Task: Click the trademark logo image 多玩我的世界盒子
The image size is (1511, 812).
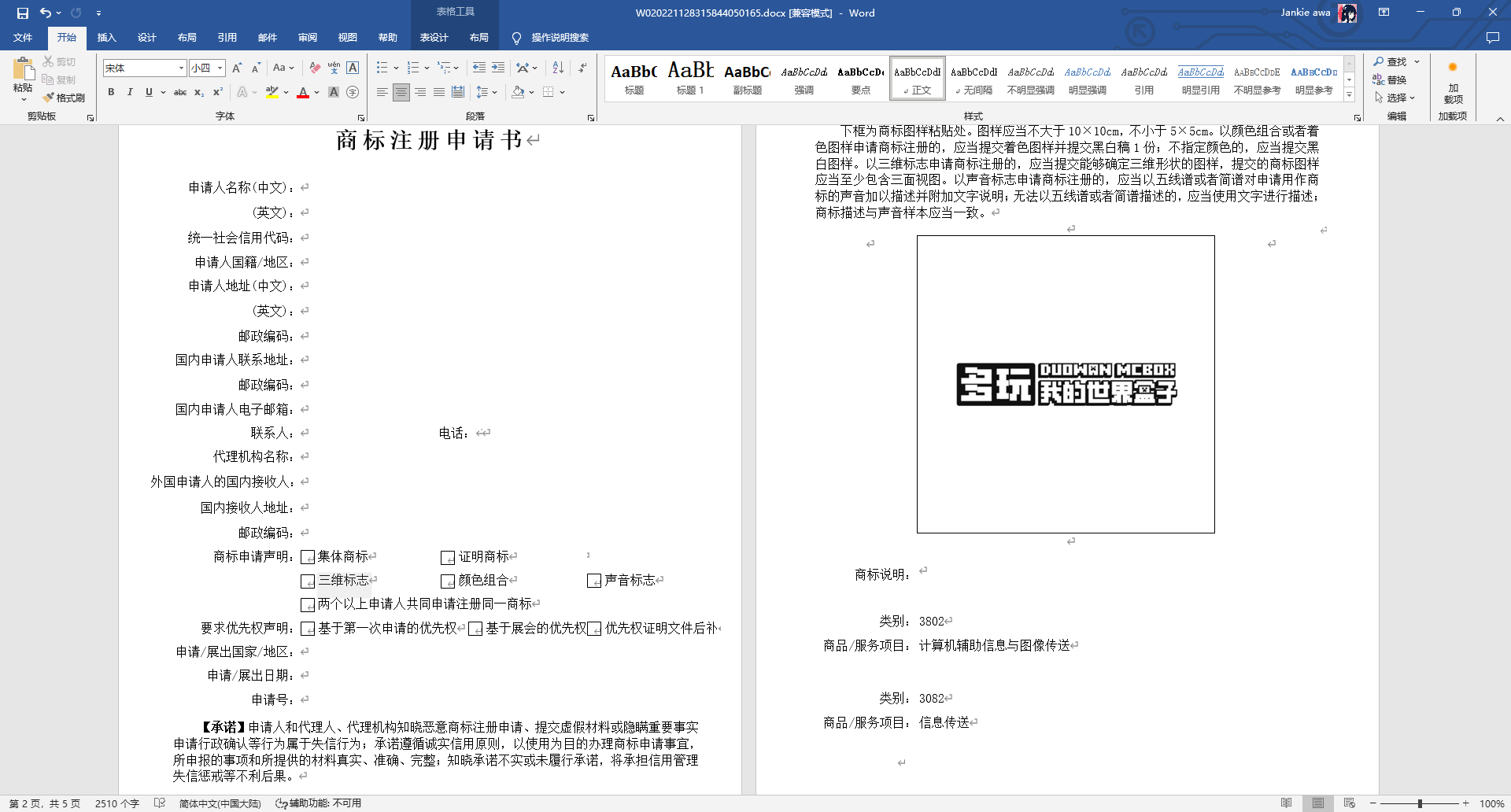Action: point(1066,384)
